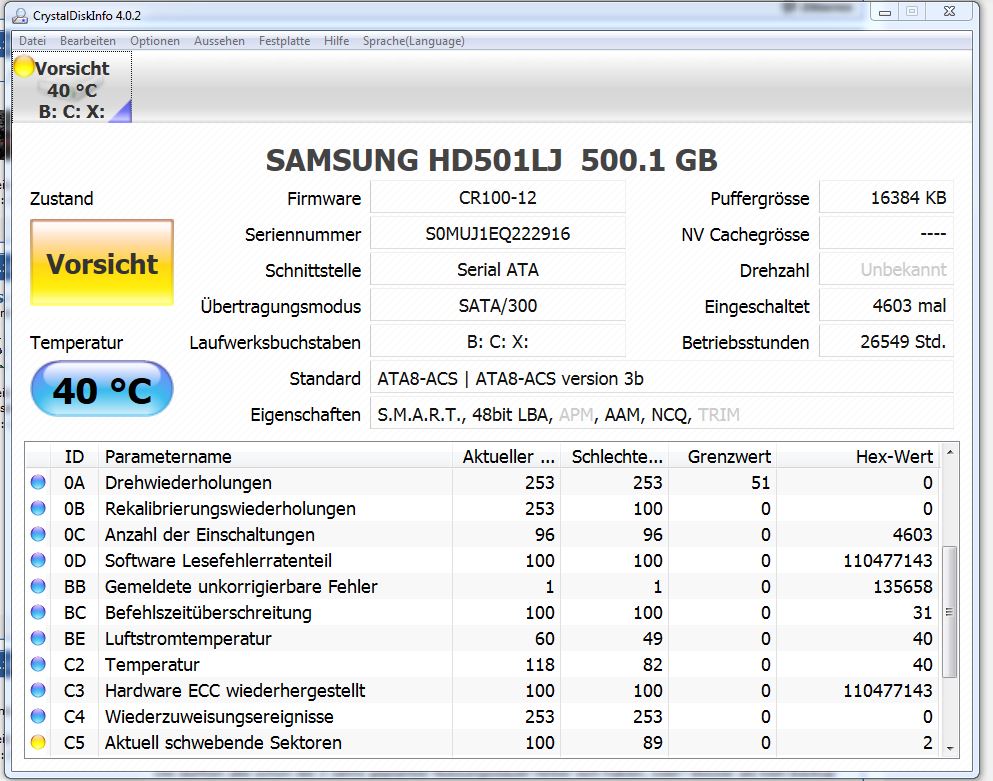Image resolution: width=993 pixels, height=781 pixels.
Task: Click the yellow status ball in disk tab
Action: (24, 67)
